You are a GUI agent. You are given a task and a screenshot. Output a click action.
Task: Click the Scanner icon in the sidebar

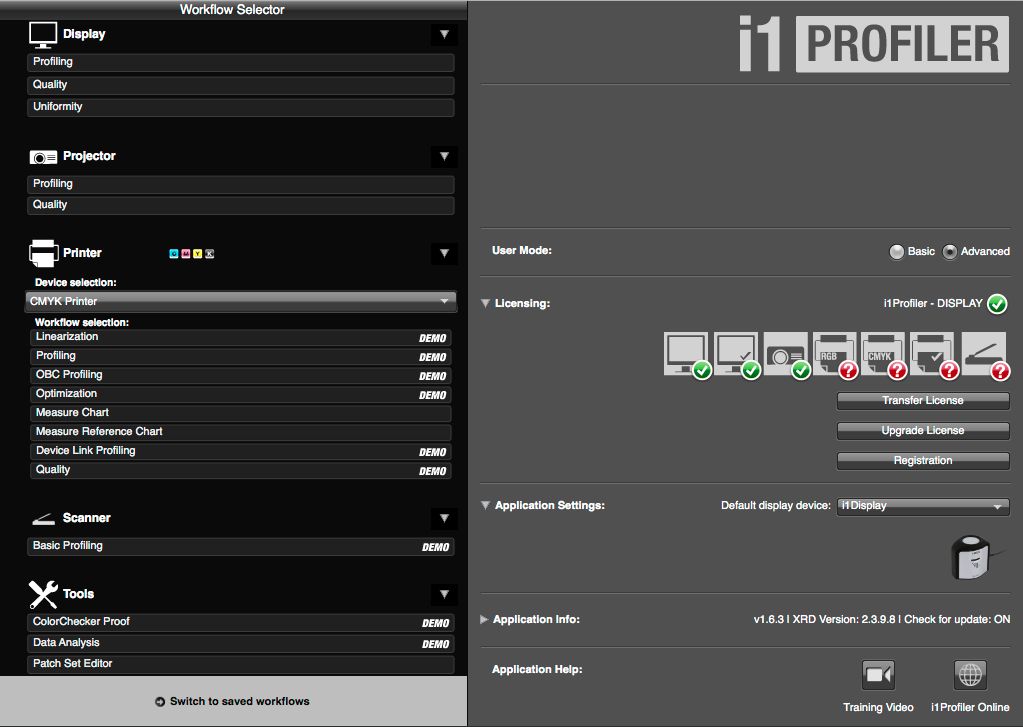42,518
